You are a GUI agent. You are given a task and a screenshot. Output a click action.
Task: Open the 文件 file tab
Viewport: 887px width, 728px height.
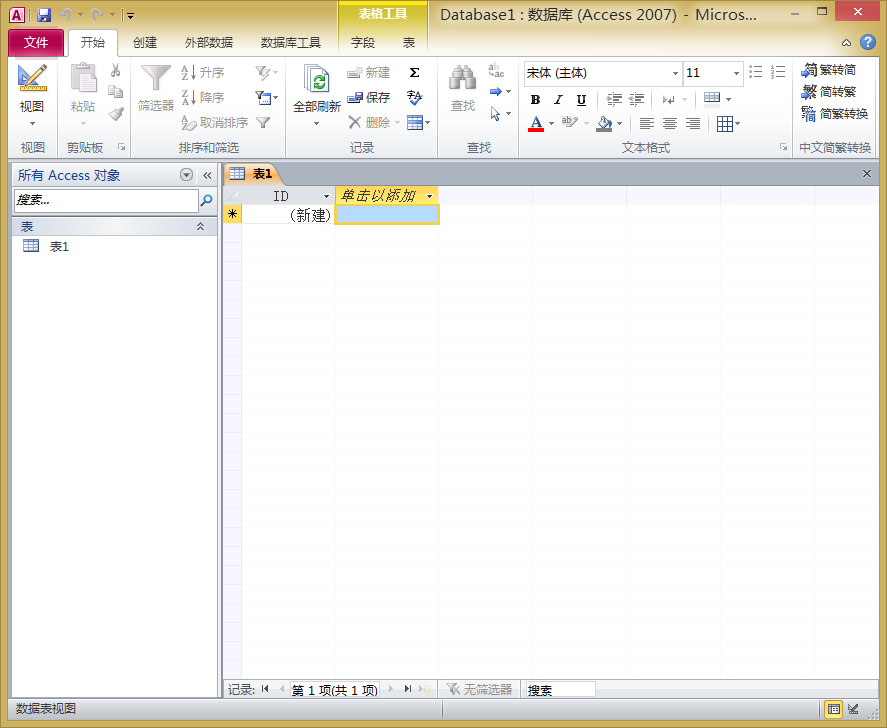(36, 42)
